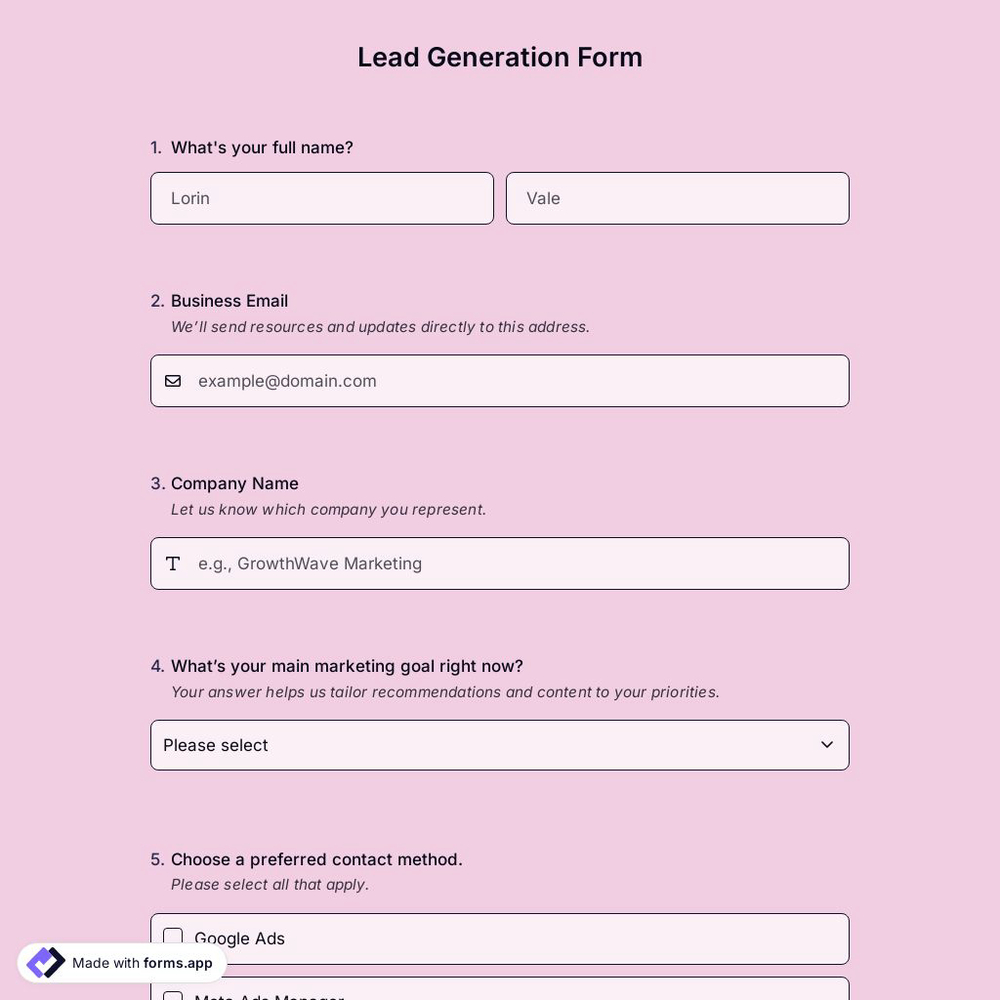
Task: Click the preferred contact method question label
Action: [316, 859]
